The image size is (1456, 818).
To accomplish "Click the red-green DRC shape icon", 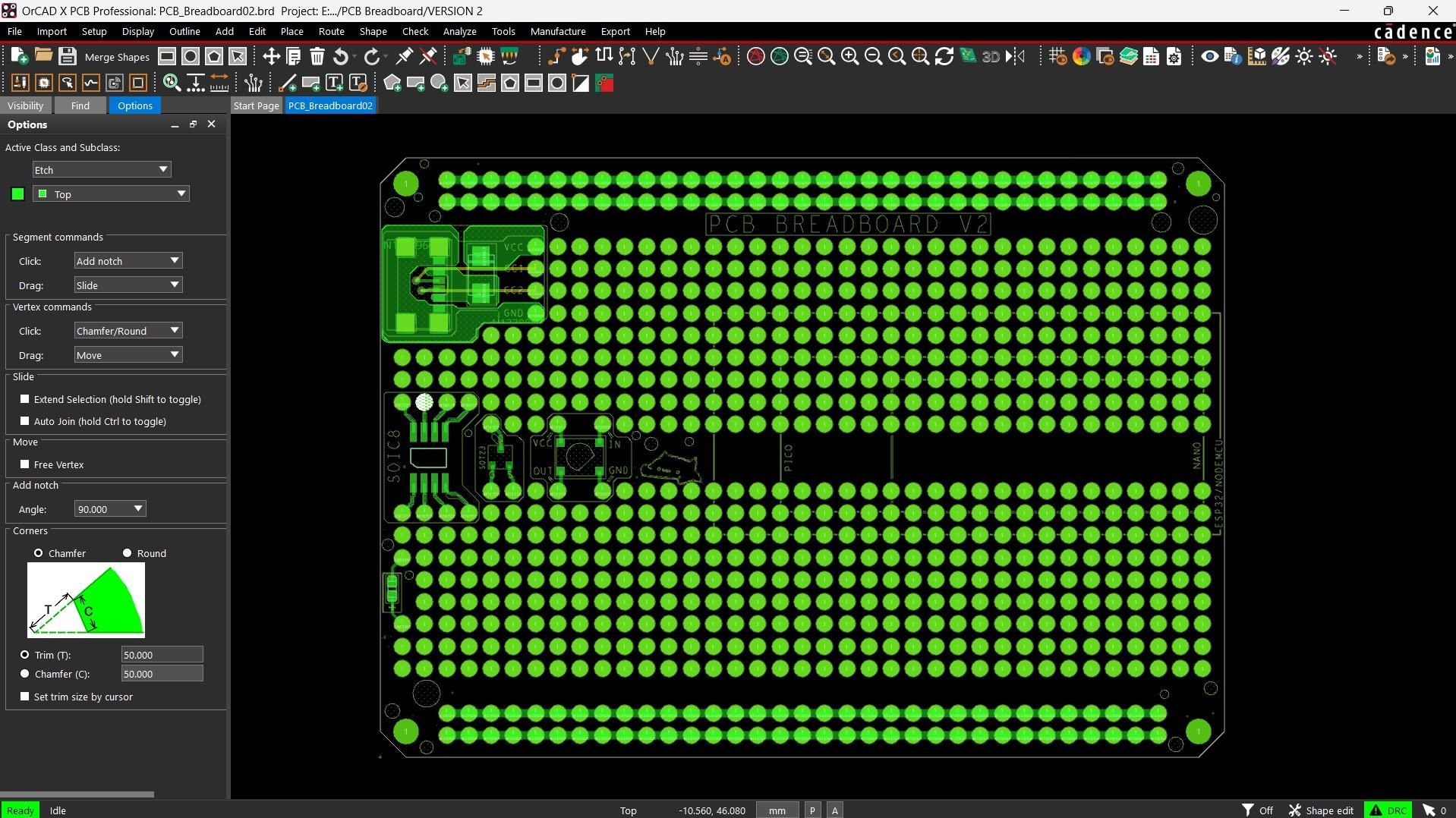I will click(x=604, y=83).
